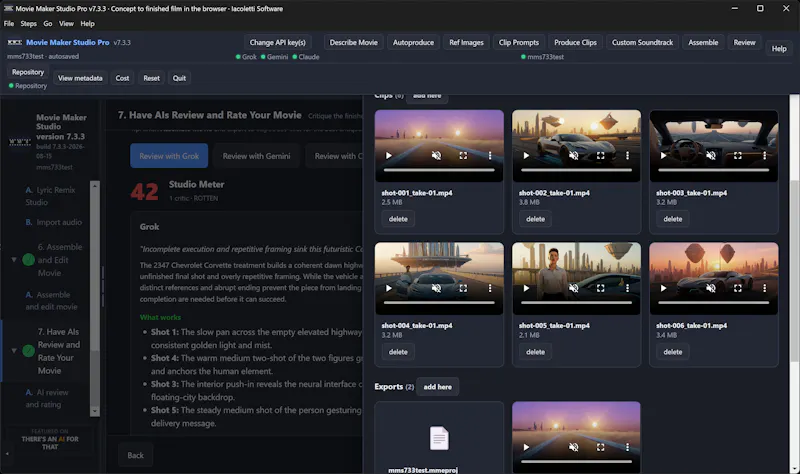Image resolution: width=800 pixels, height=474 pixels.
Task: Seek in the shot-001_take-01.mp4 progress bar
Action: coord(439,170)
